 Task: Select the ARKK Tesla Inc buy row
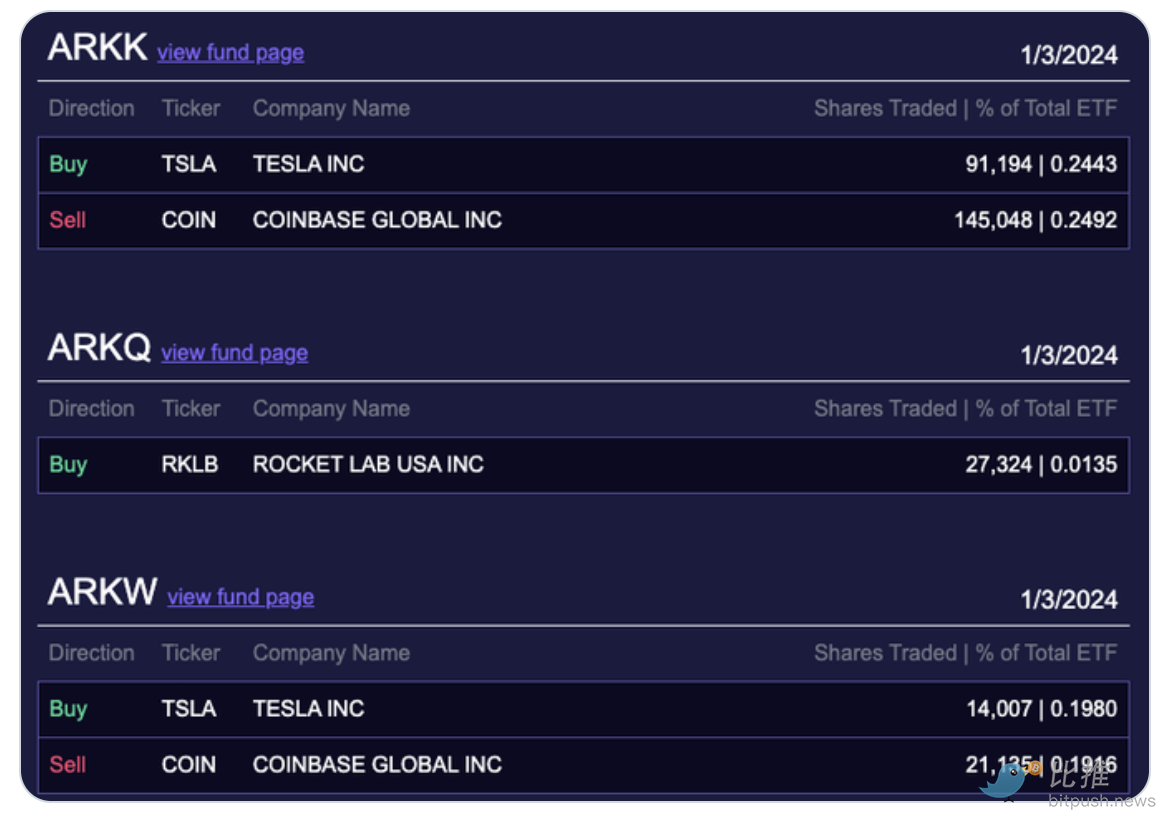pyautogui.click(x=583, y=164)
